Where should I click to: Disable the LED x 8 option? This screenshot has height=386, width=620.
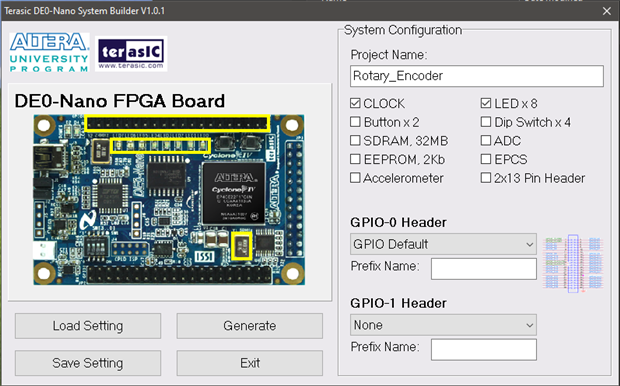(486, 103)
